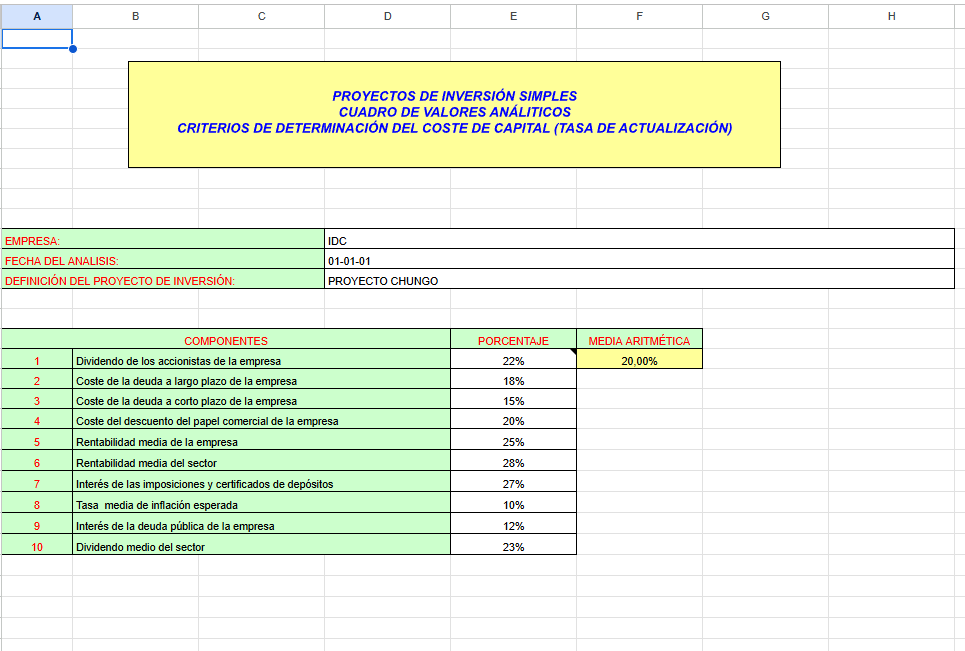Select the PROYECTO CHUNGO cell
The width and height of the screenshot is (965, 651).
tap(639, 281)
